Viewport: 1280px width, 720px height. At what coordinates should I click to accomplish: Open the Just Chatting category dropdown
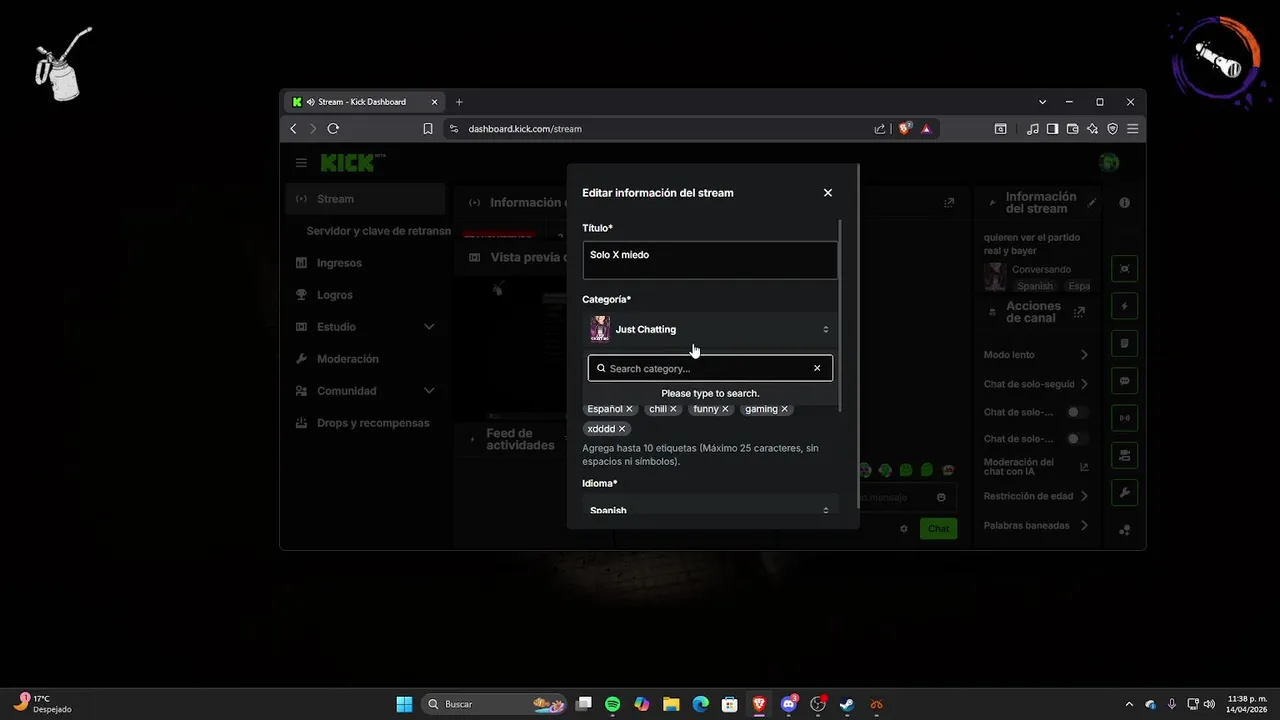pos(710,329)
